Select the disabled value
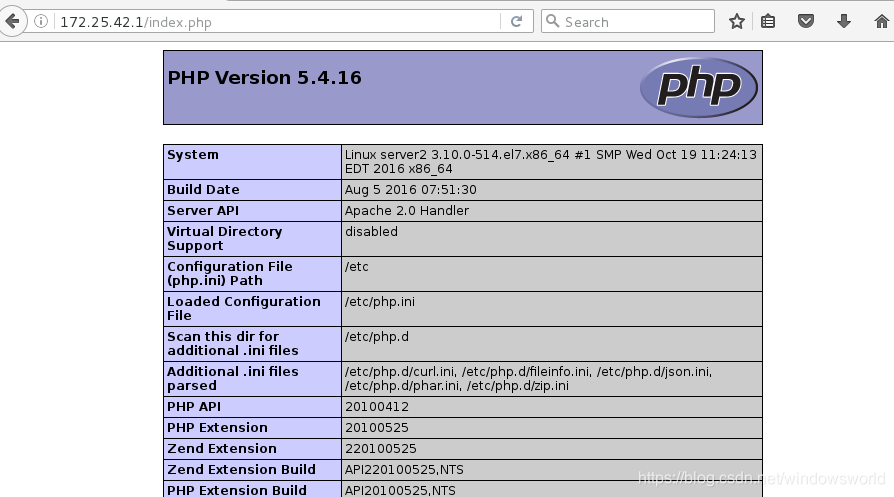Screen dimensions: 894x497 point(371,231)
